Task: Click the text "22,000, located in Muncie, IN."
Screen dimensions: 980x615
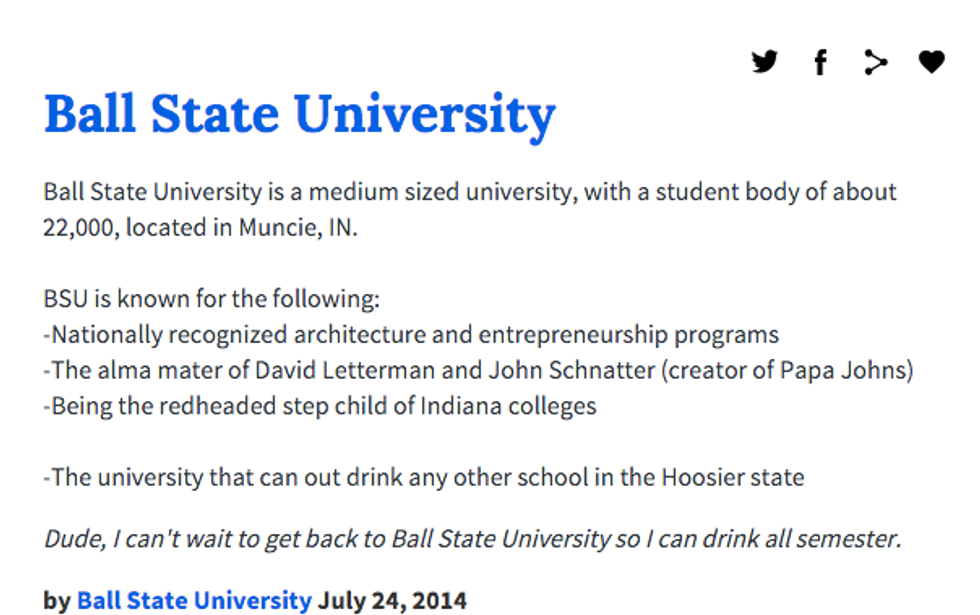Action: pyautogui.click(x=200, y=227)
